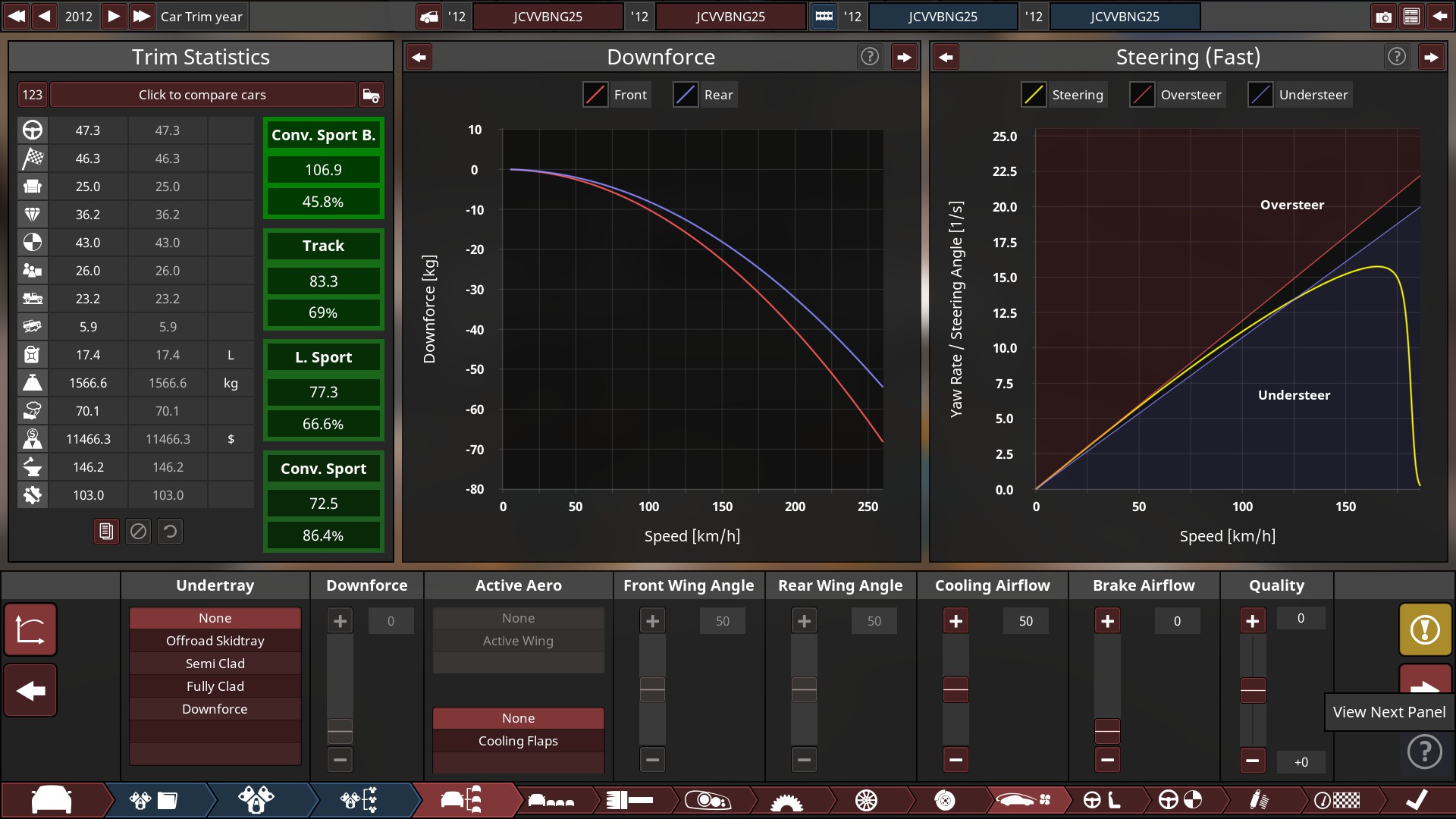Click the Cooling Airflow value field 50
The image size is (1456, 819).
tap(1025, 621)
